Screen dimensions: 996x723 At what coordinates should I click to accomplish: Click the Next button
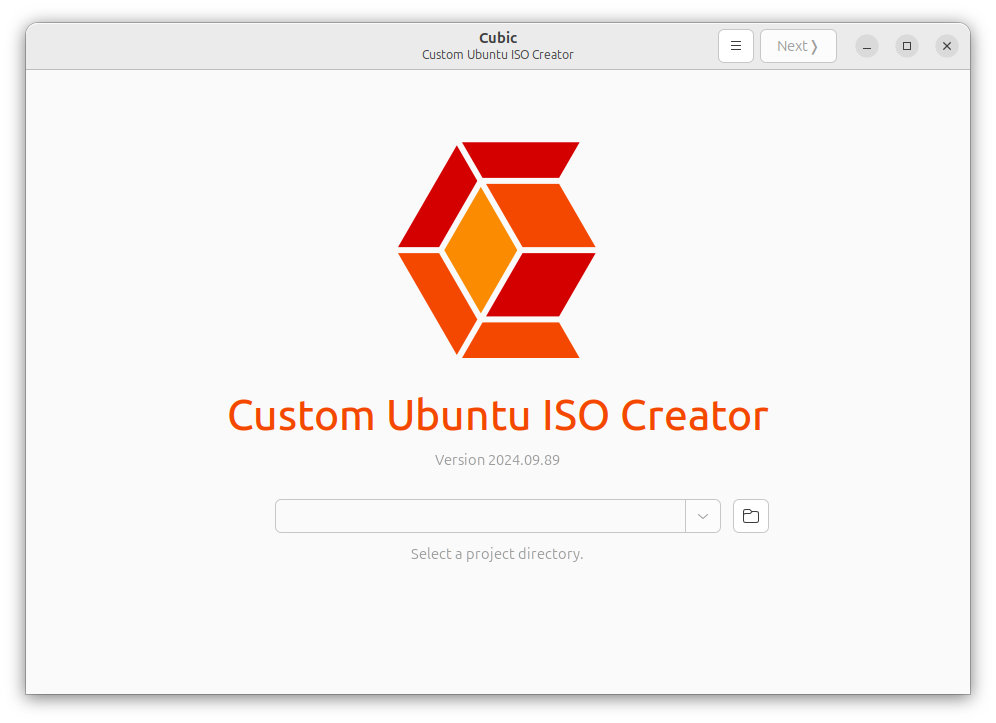(x=798, y=46)
